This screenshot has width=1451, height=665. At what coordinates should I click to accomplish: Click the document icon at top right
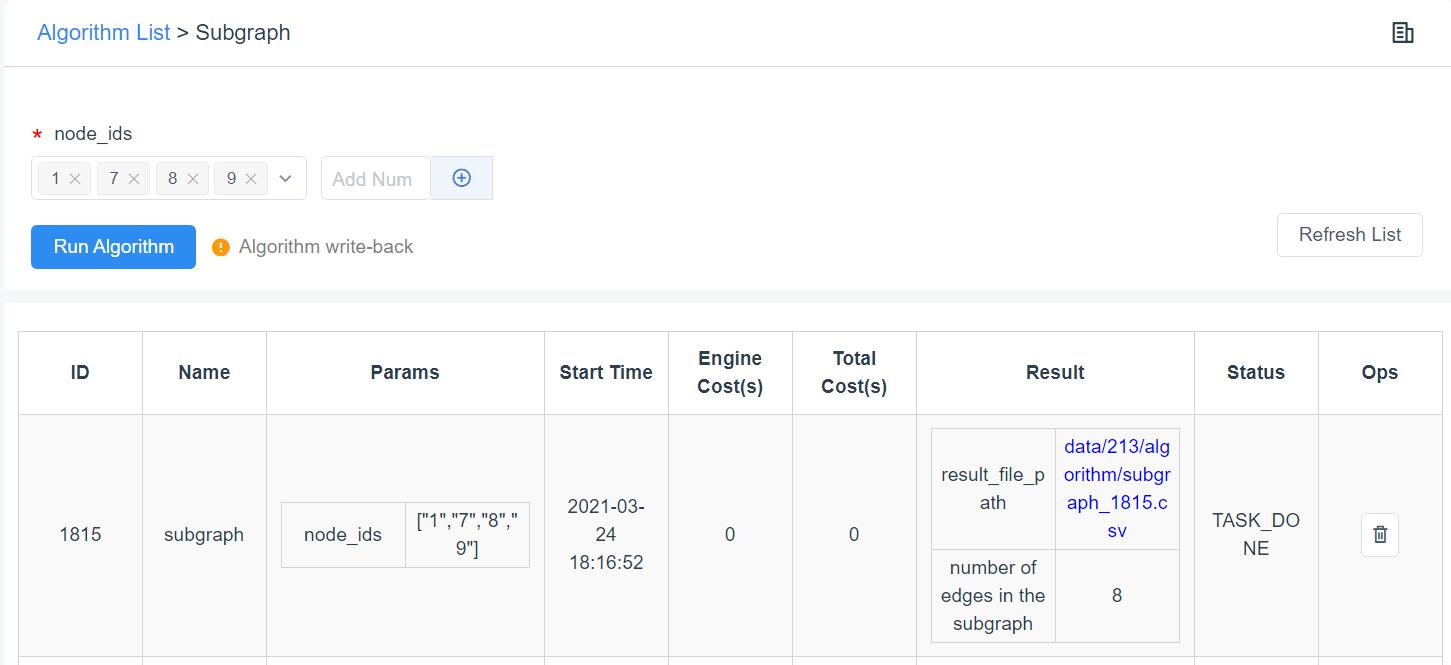pyautogui.click(x=1402, y=33)
